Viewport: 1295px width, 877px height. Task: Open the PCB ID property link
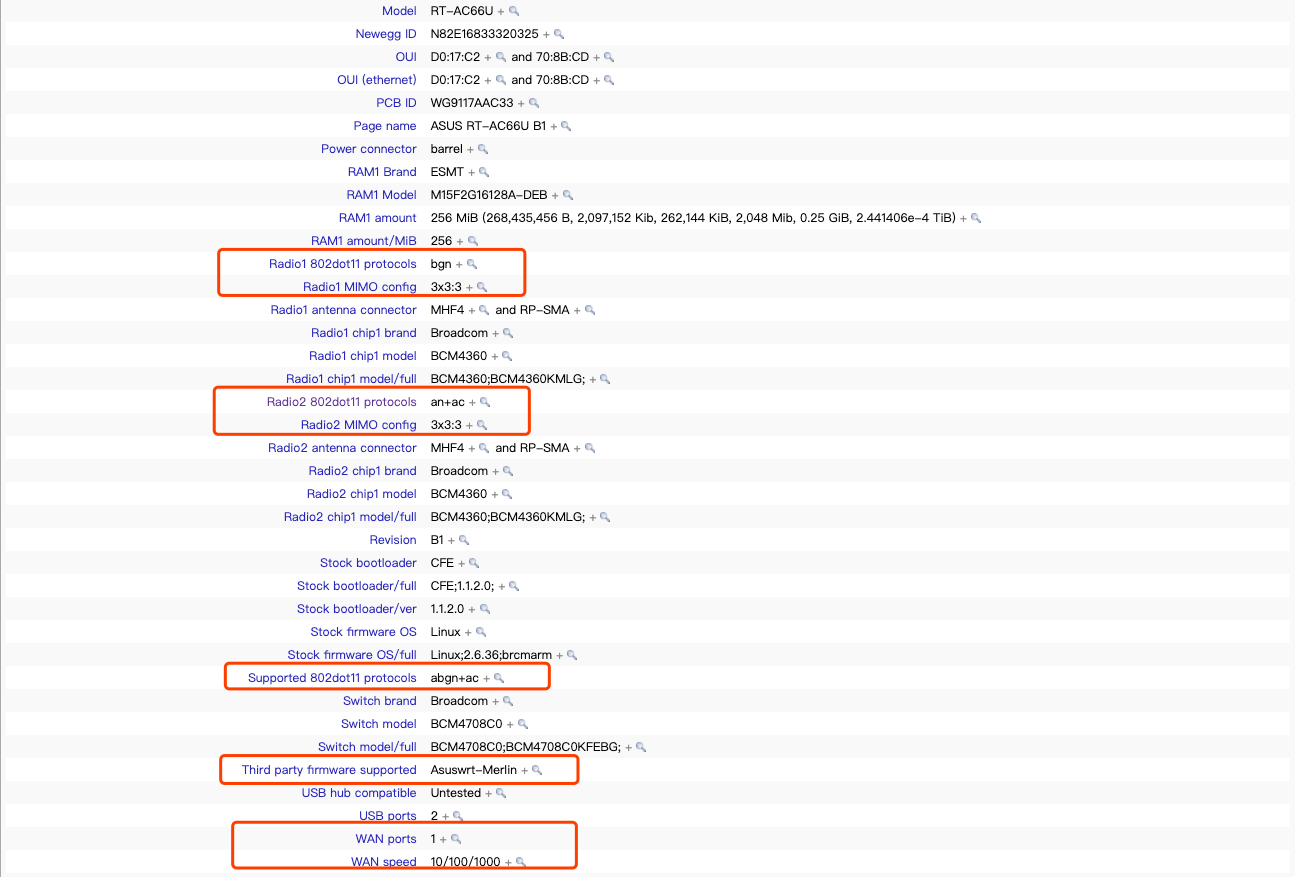point(396,103)
